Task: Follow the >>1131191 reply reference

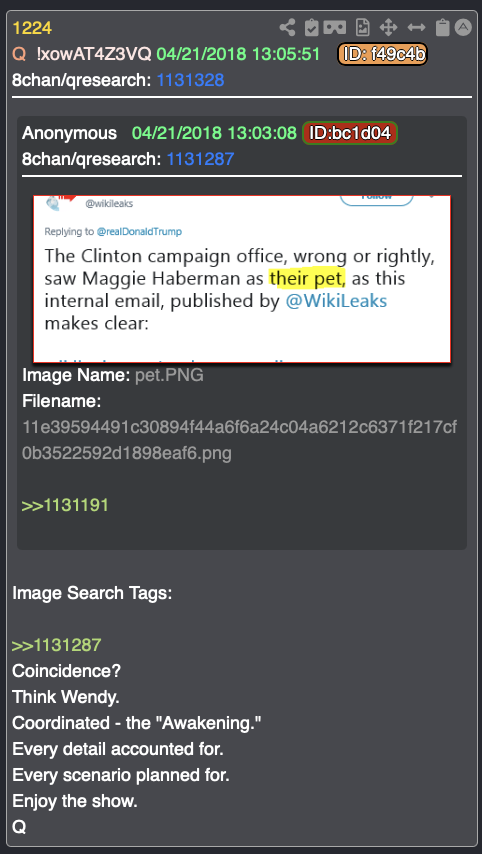Action: coord(65,505)
